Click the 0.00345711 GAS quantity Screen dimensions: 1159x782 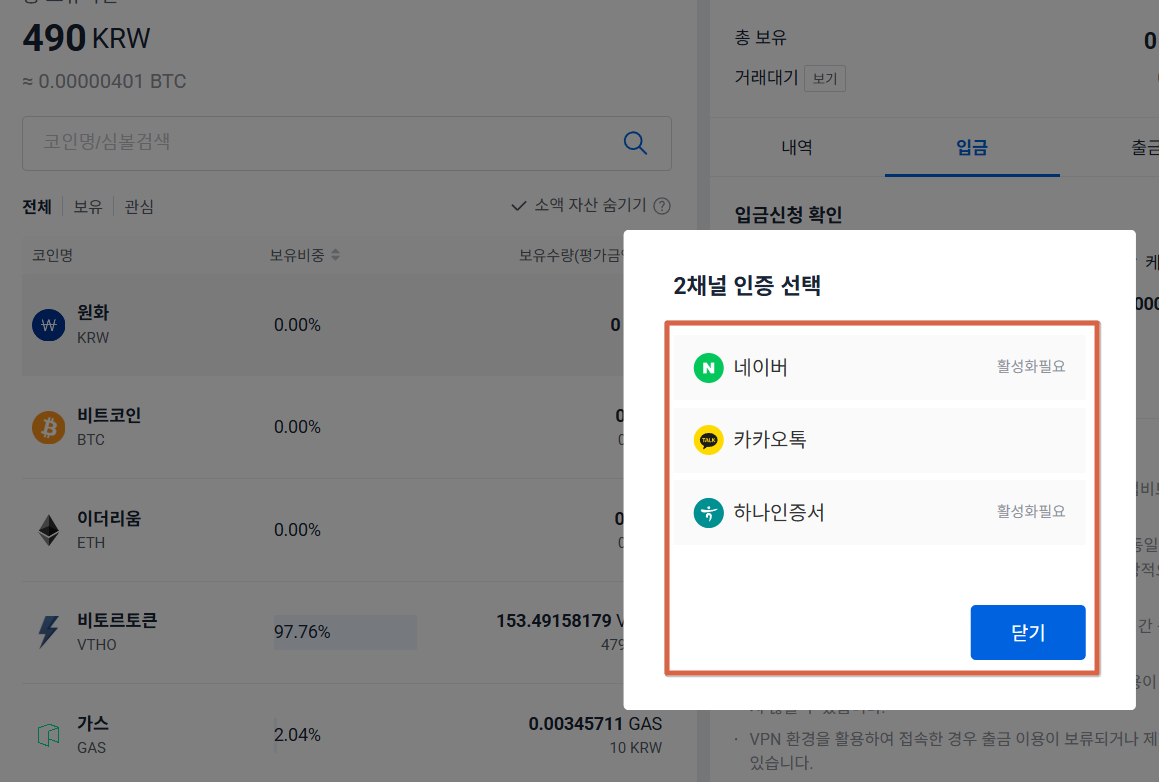(595, 724)
